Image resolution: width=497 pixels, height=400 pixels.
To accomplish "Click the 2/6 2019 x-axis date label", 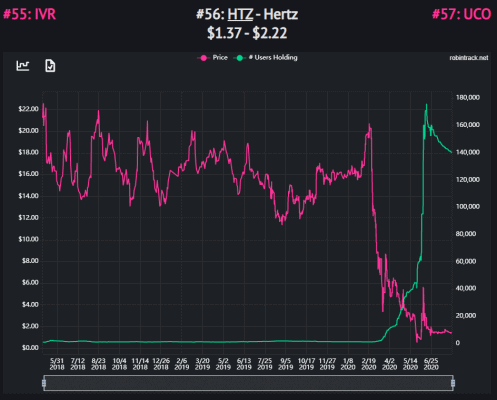I will click(x=182, y=364).
